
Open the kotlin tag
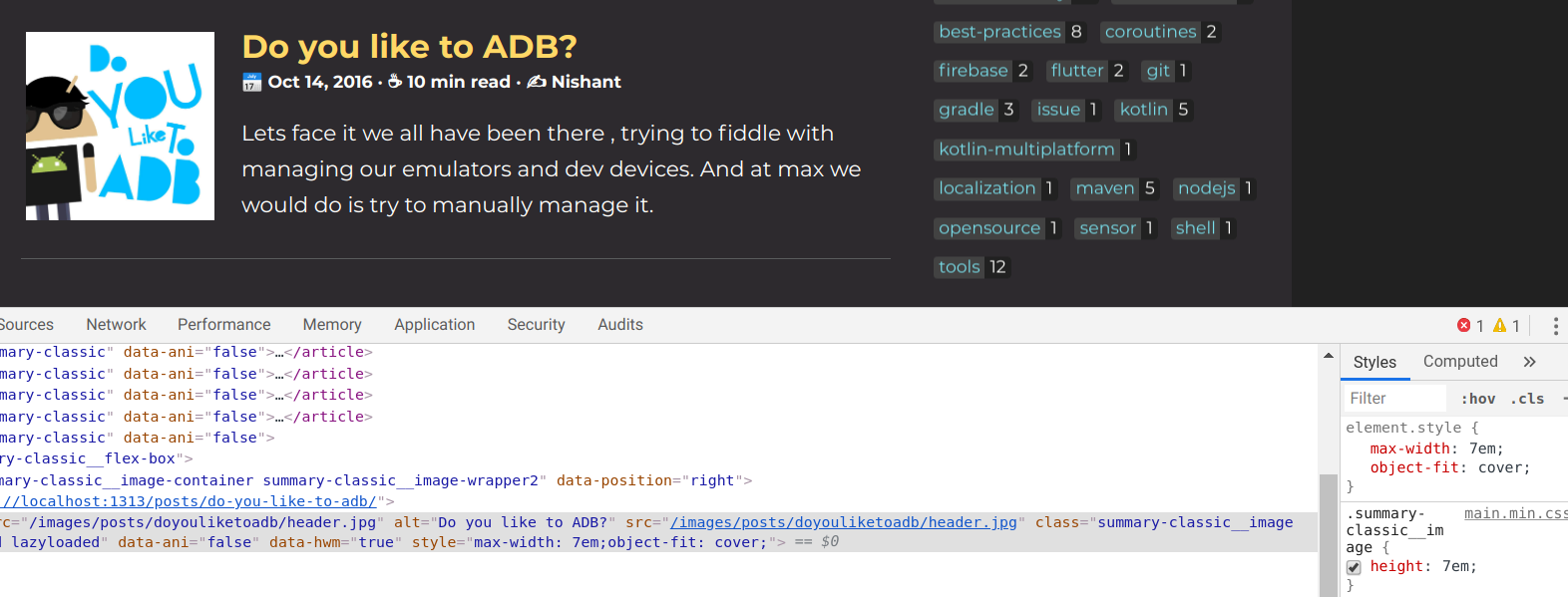tap(1143, 110)
